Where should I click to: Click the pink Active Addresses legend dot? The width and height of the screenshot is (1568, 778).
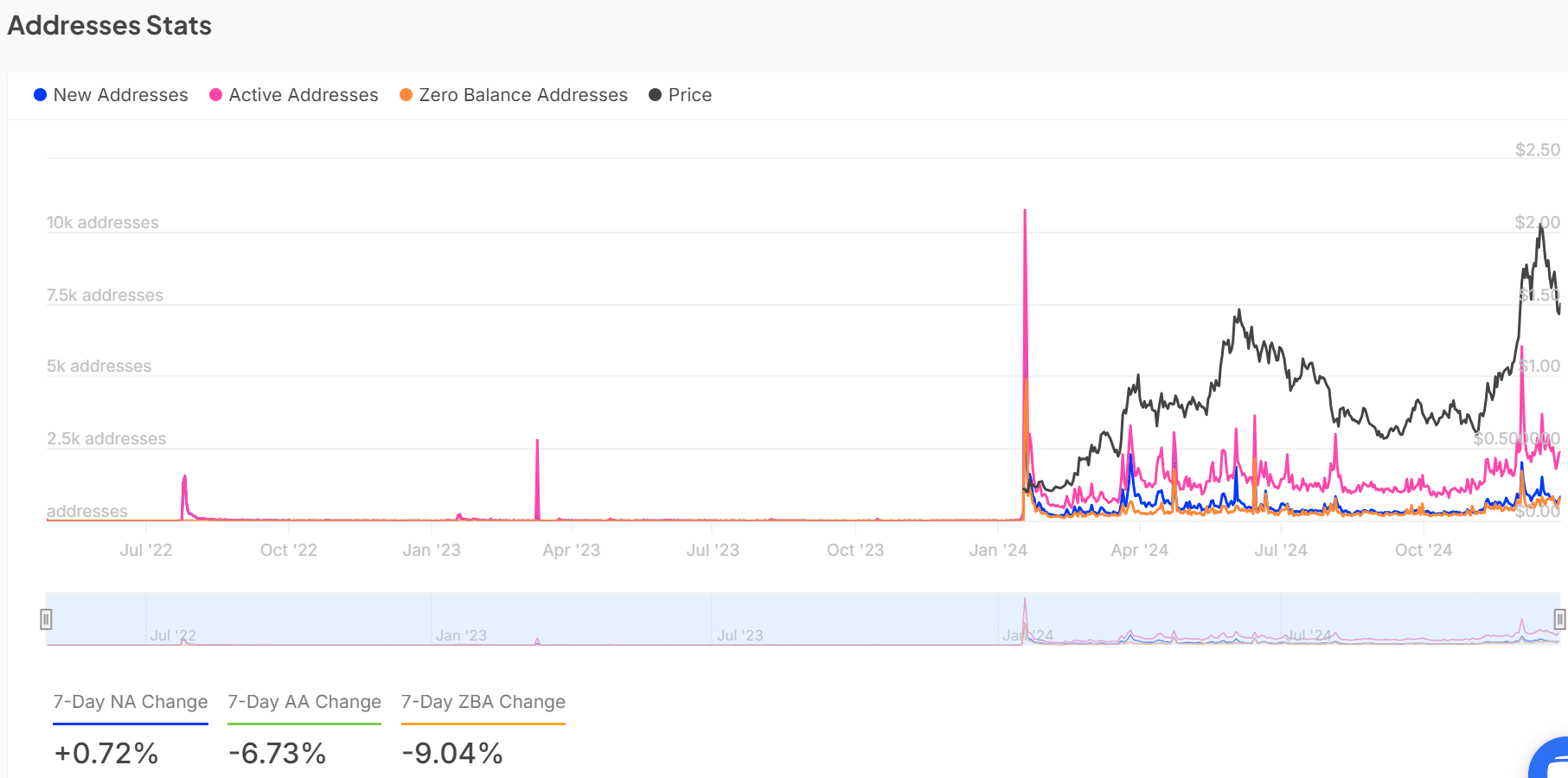tap(216, 95)
